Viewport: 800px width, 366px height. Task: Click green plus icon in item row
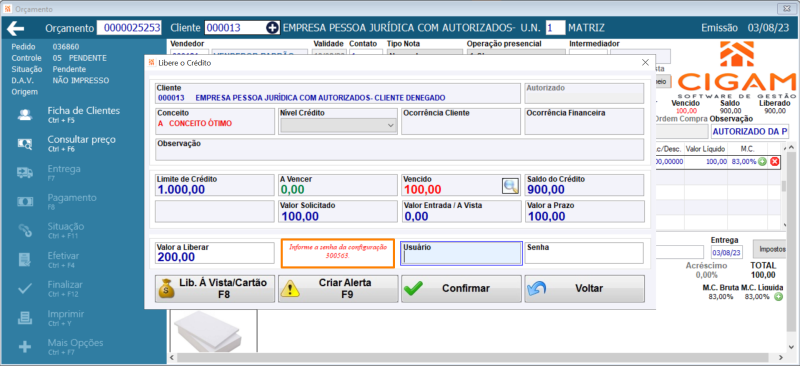tap(762, 162)
